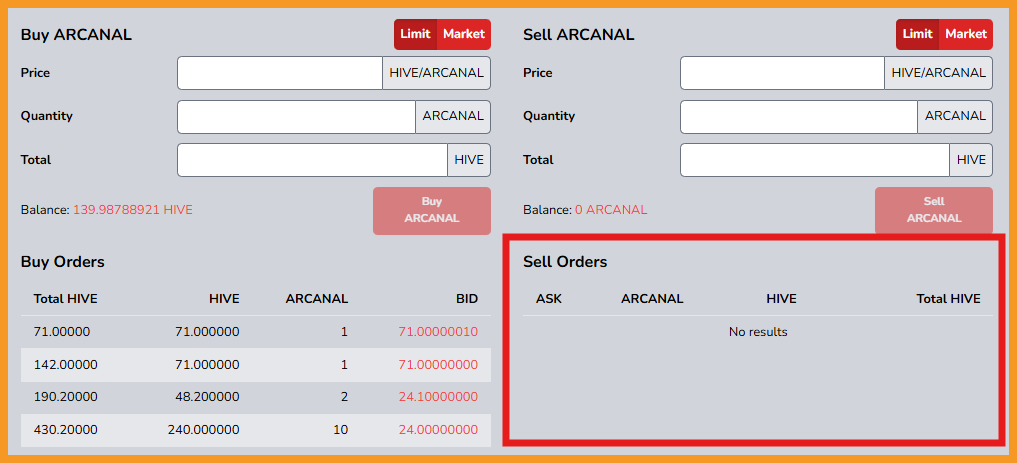This screenshot has width=1017, height=463.
Task: Select Limit in Buy ARCANAL panel
Action: [415, 34]
